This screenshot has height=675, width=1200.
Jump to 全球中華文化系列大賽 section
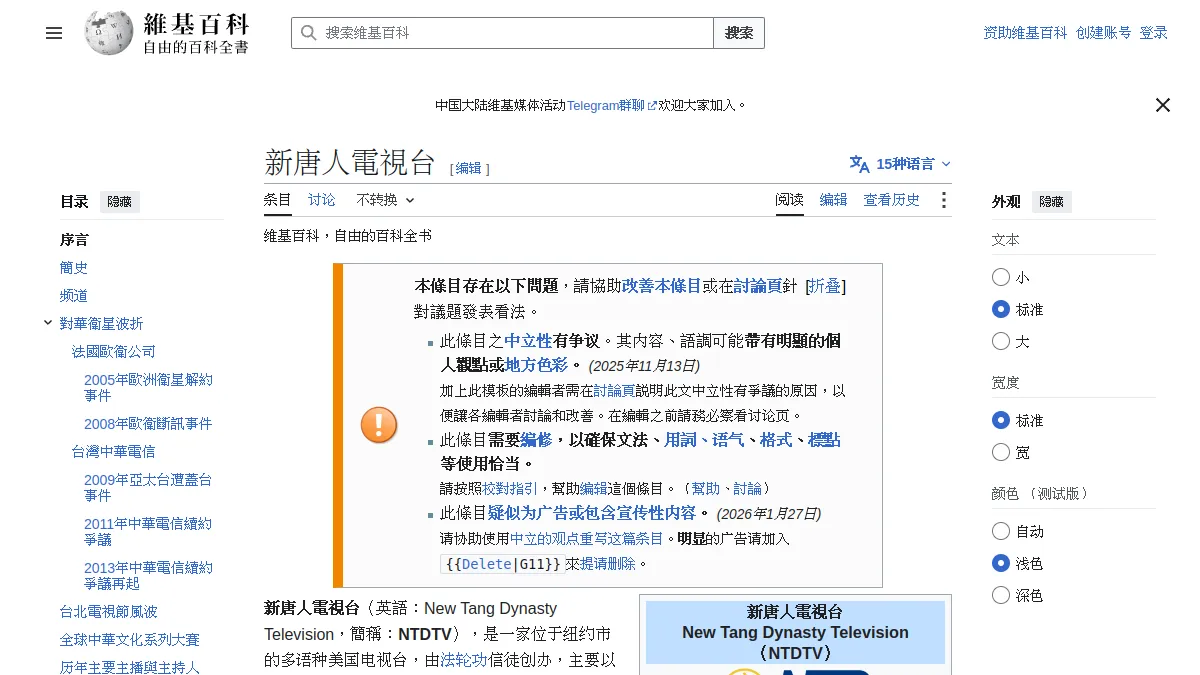pos(130,640)
